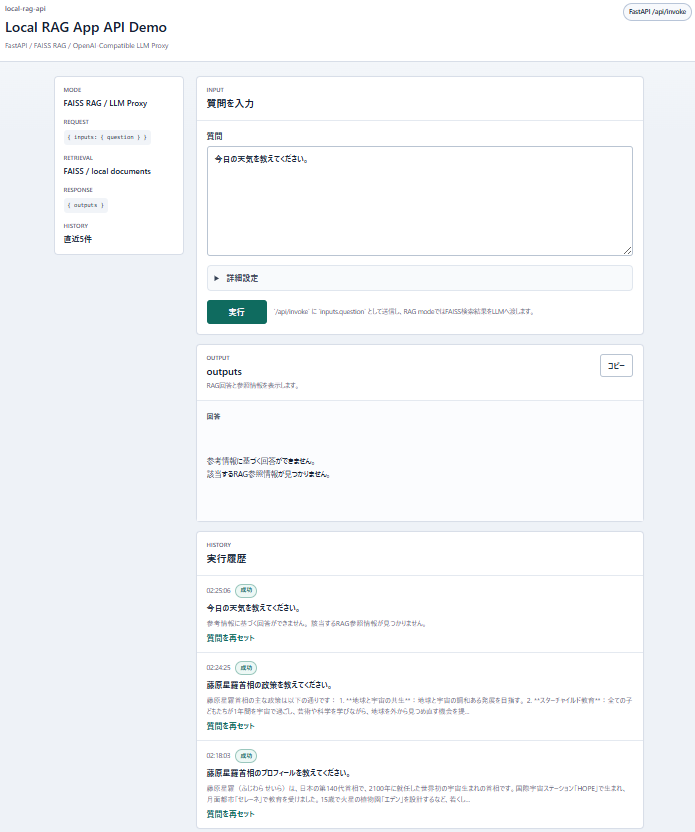Click the 成功 badge at 02:25:06
The height and width of the screenshot is (832, 695).
(x=246, y=591)
